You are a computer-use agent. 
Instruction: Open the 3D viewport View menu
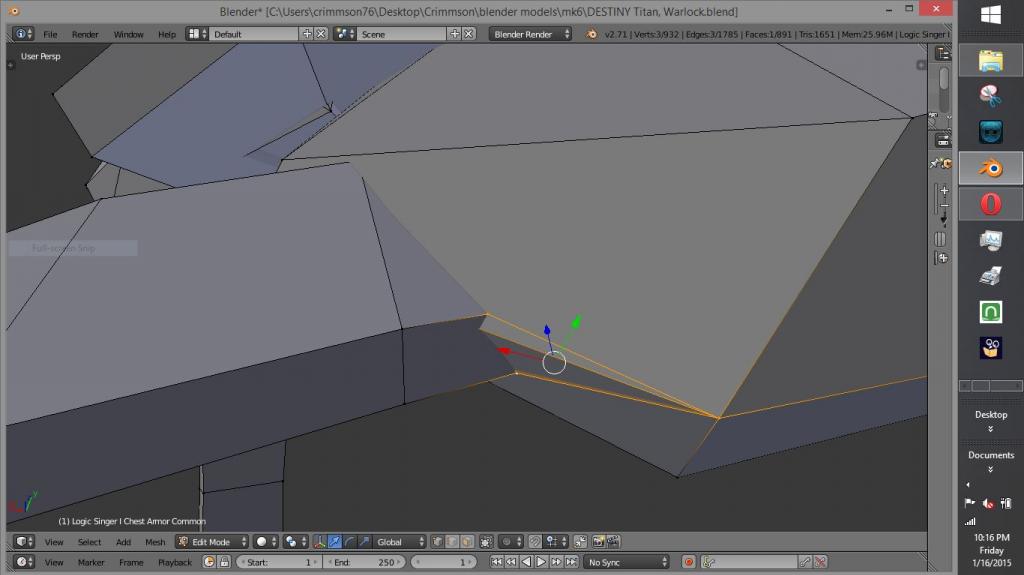coord(54,542)
